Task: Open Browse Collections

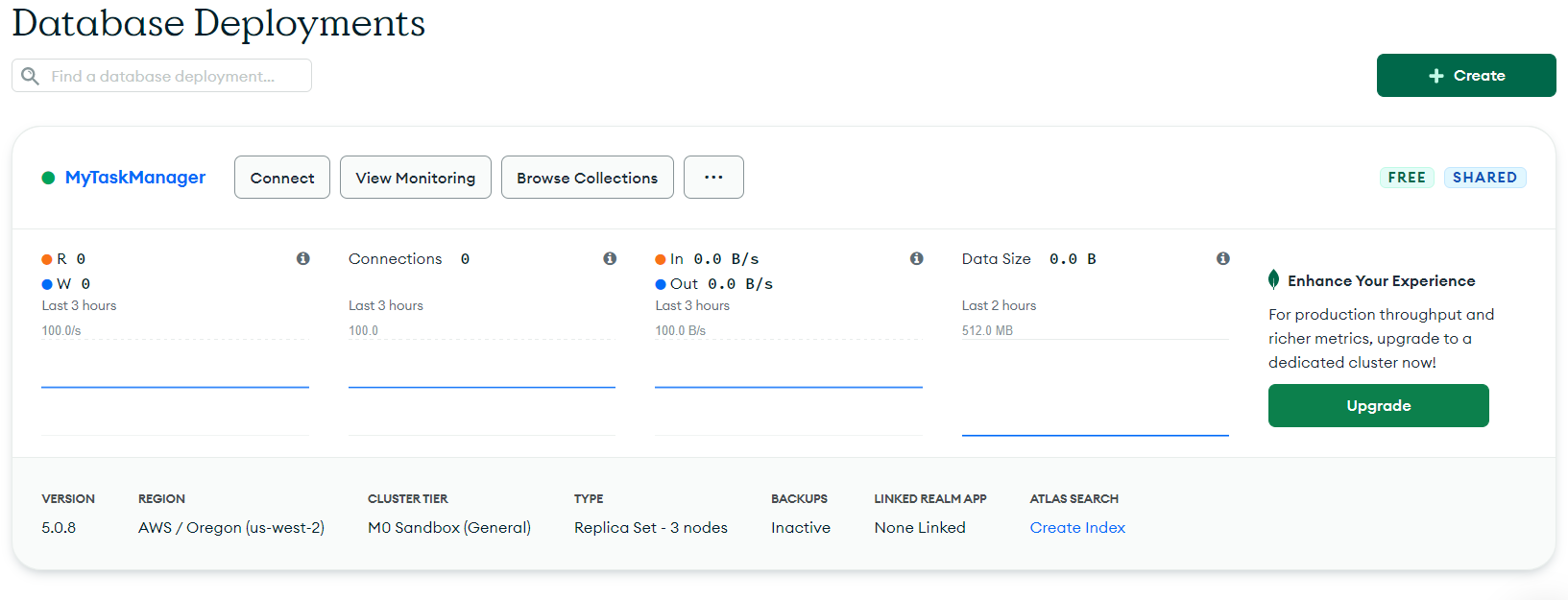Action: point(588,178)
